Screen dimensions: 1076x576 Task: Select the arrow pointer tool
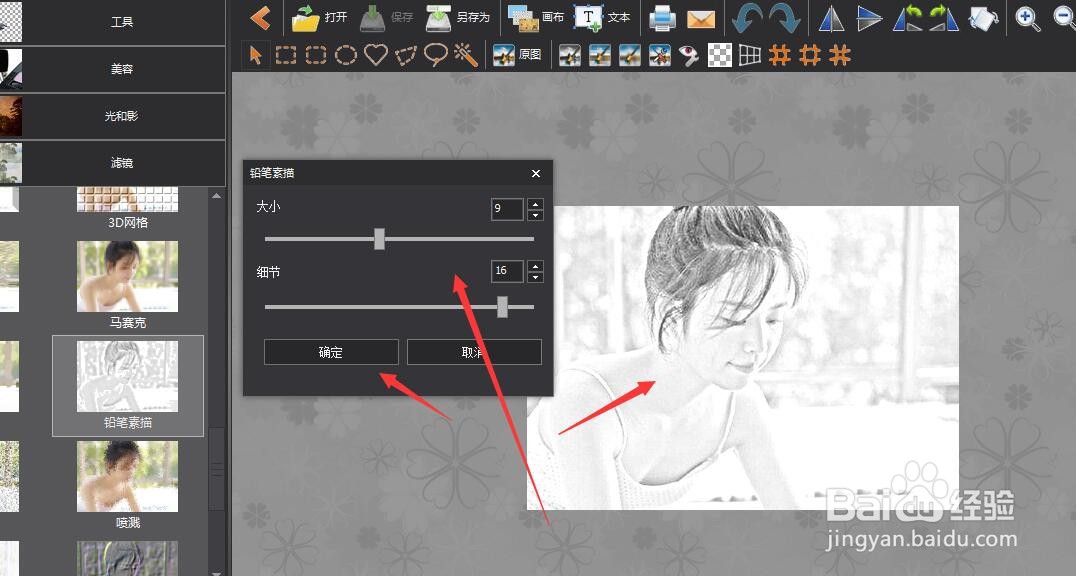coord(255,55)
